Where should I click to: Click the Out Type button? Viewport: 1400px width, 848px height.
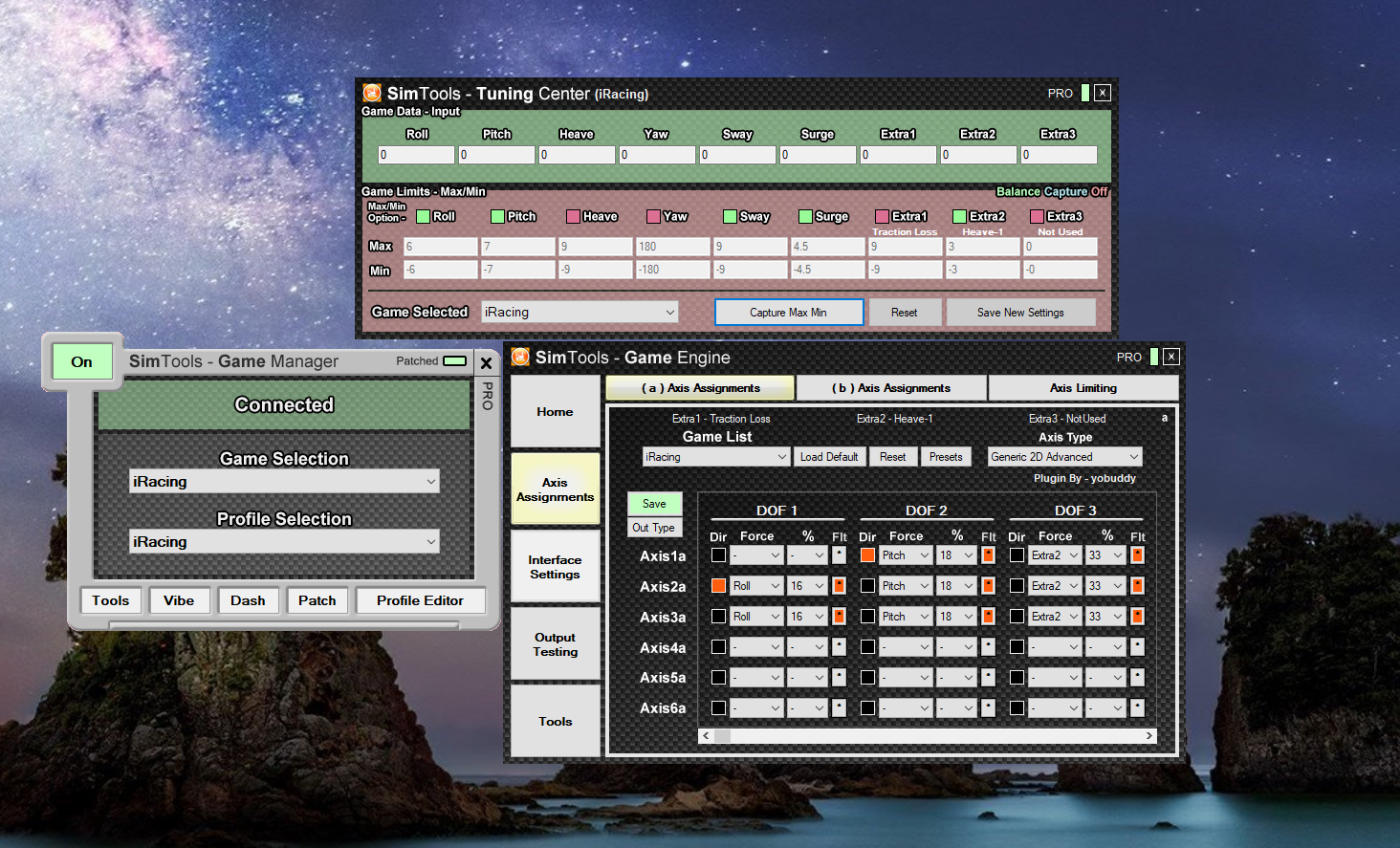(654, 527)
